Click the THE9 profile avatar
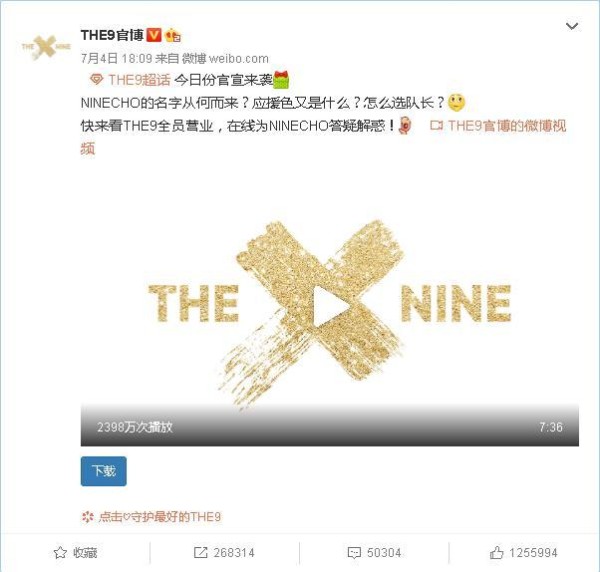The image size is (600, 572). click(x=46, y=47)
